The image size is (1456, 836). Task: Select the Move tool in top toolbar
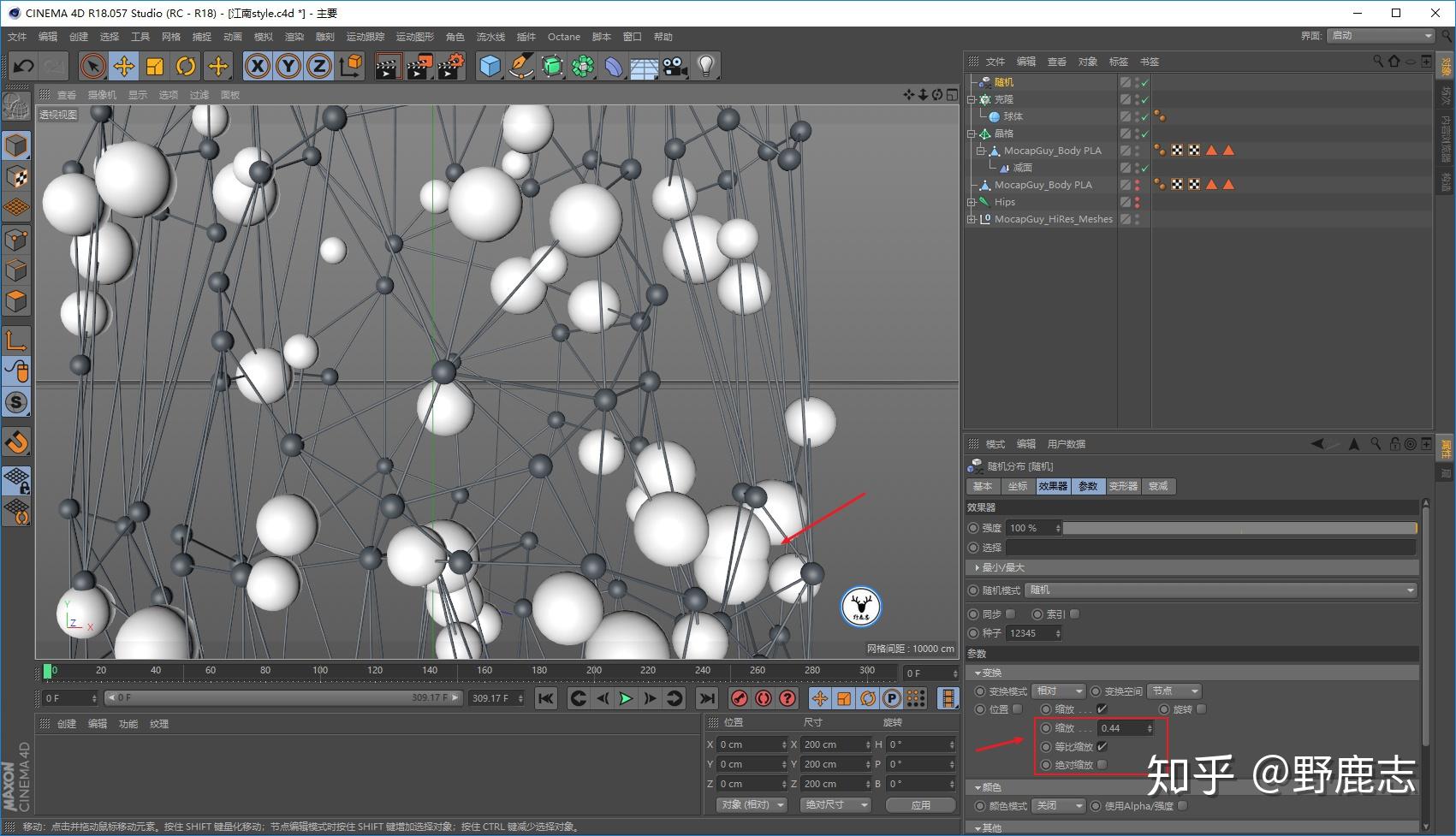click(124, 66)
